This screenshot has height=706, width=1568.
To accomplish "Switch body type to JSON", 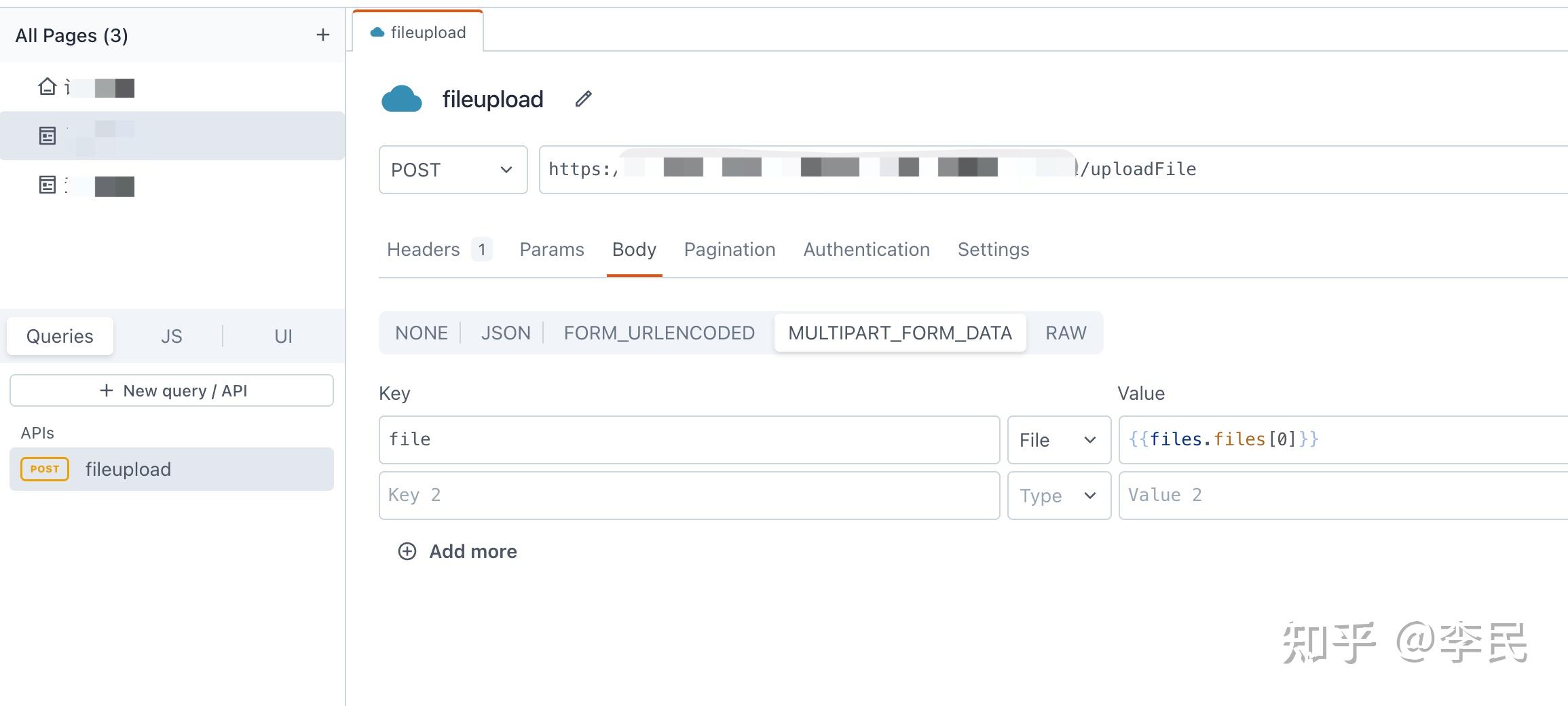I will (506, 333).
